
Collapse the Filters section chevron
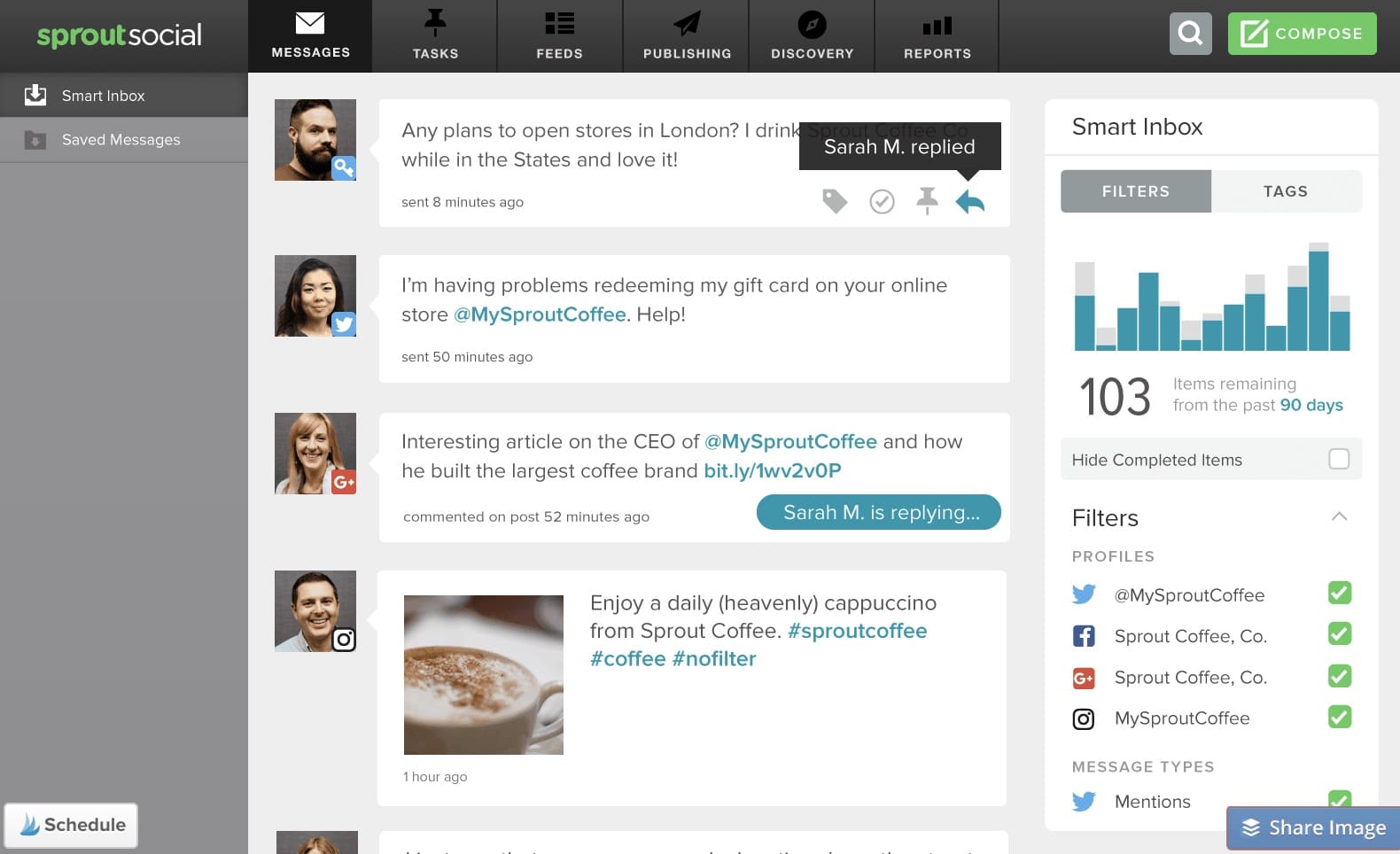[x=1339, y=516]
